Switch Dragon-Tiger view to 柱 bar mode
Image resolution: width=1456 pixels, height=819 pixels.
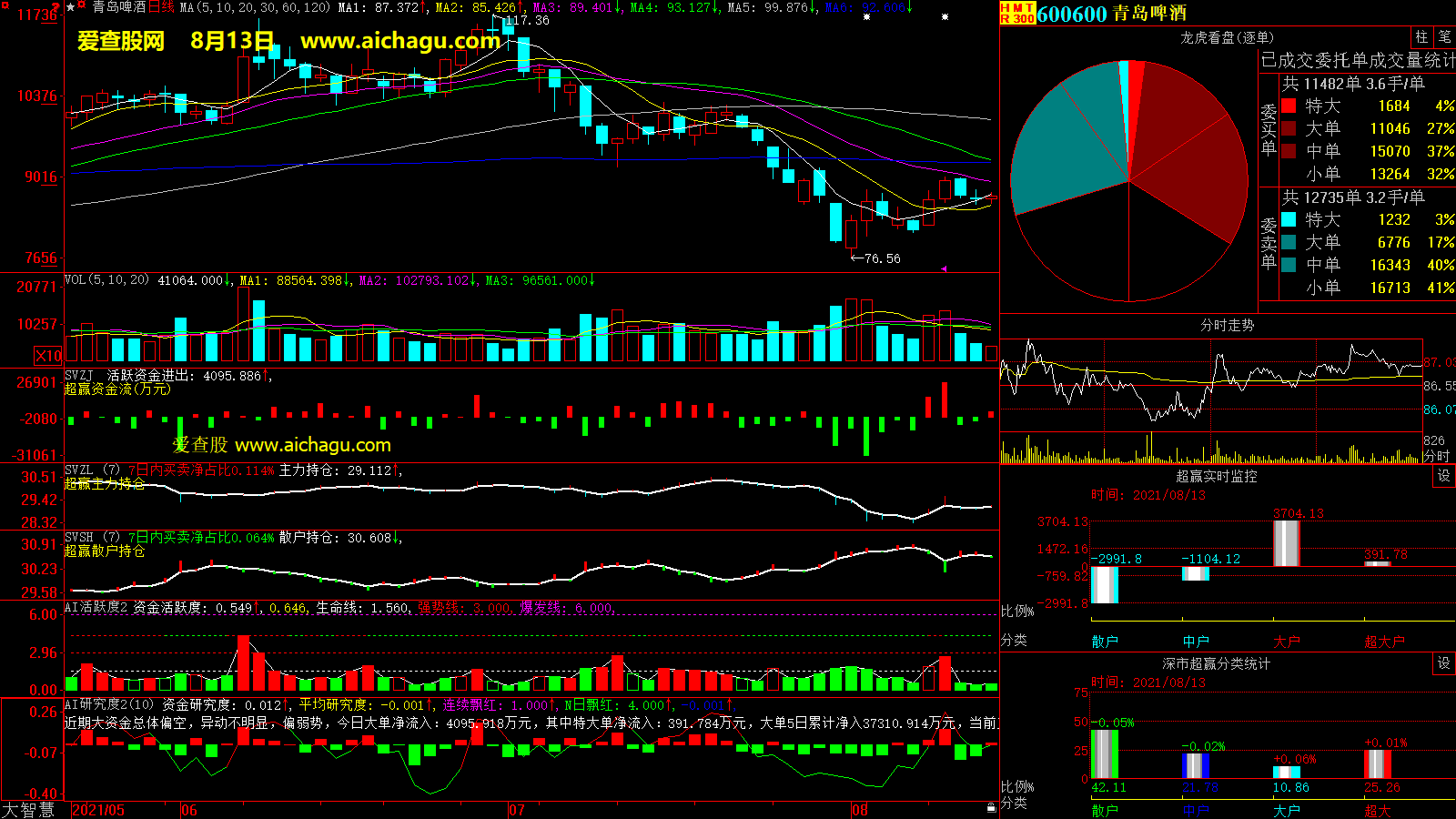(1421, 37)
